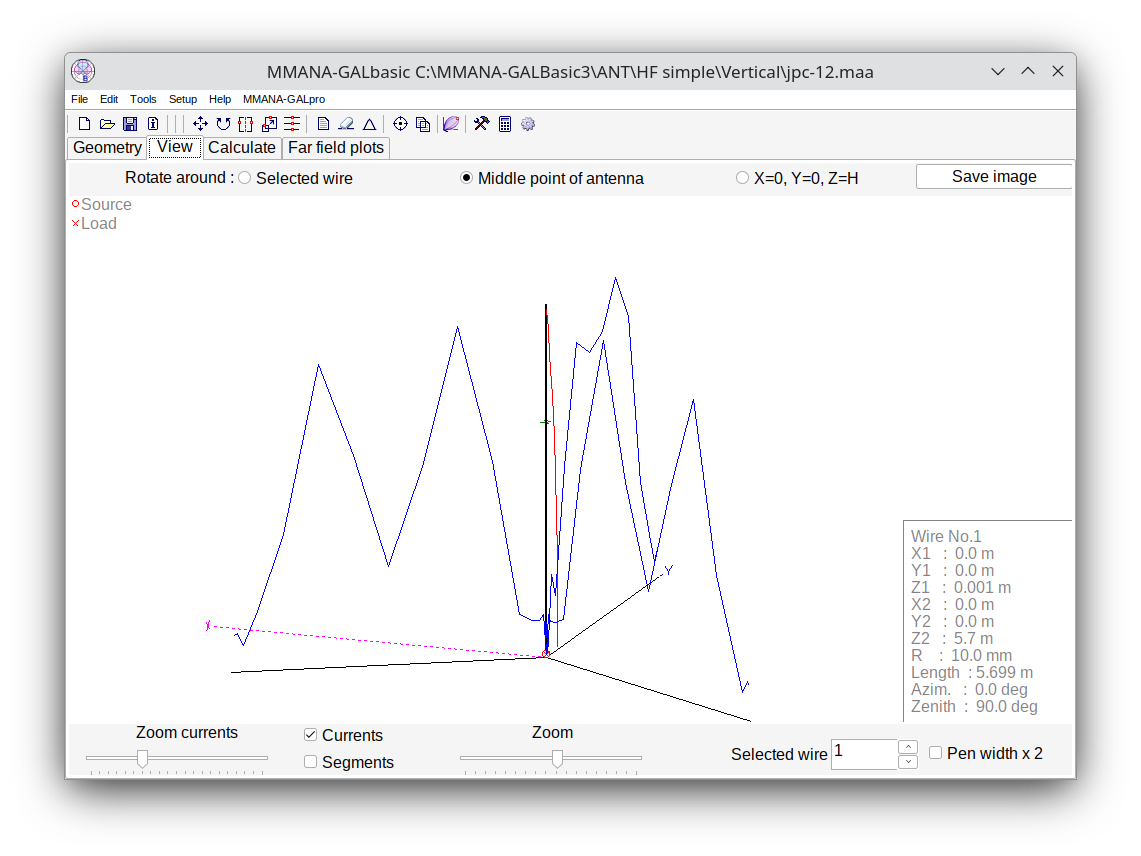Click the MMANA-GAL application icon in title bar
The width and height of the screenshot is (1141, 856).
(x=83, y=71)
